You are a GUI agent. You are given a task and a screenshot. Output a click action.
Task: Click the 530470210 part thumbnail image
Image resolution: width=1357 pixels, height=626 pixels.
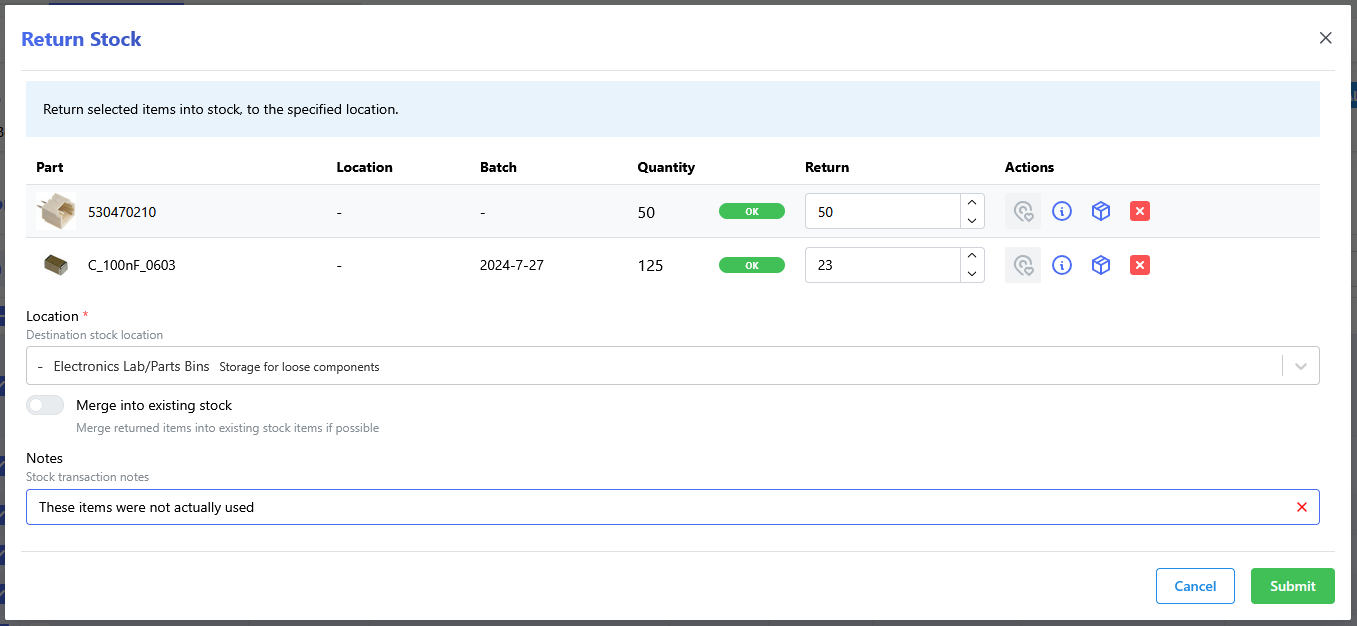56,212
